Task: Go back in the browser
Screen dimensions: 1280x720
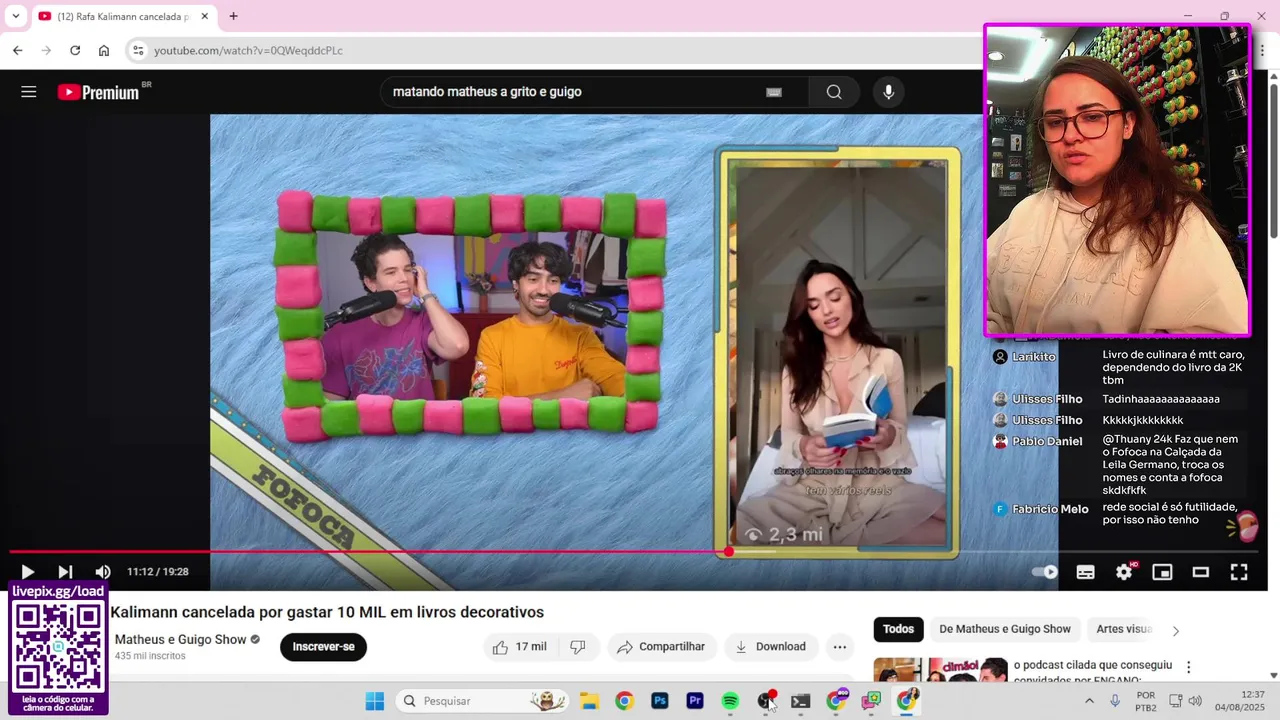Action: click(17, 50)
